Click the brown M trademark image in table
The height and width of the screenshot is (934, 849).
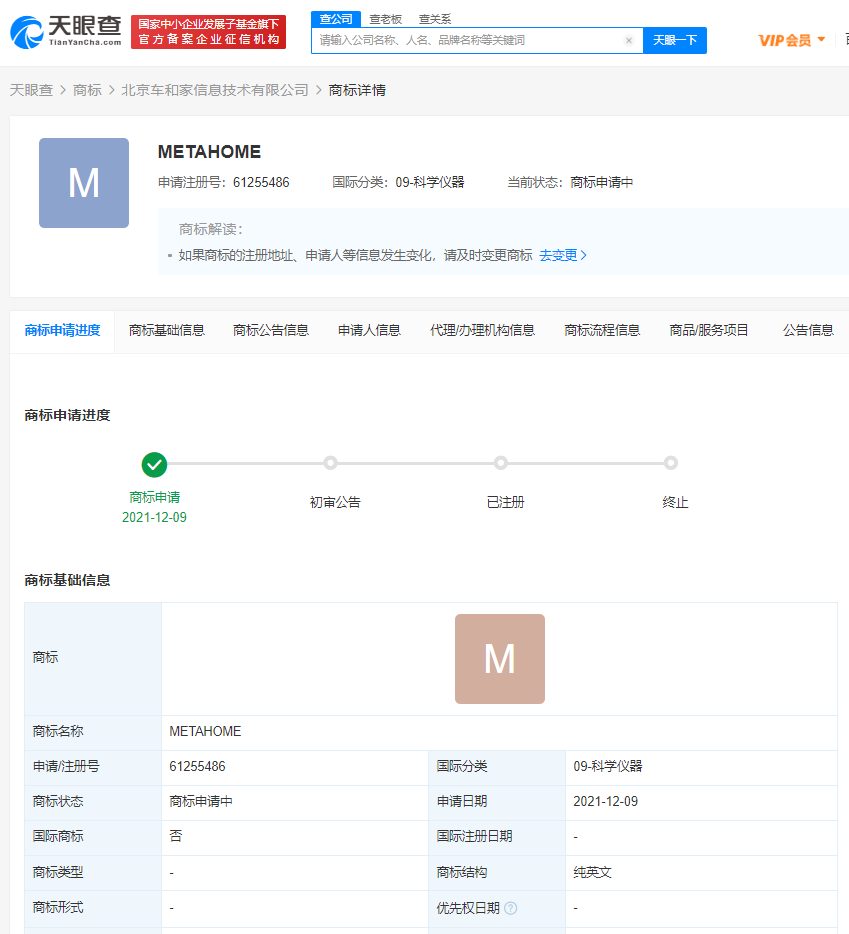point(499,659)
